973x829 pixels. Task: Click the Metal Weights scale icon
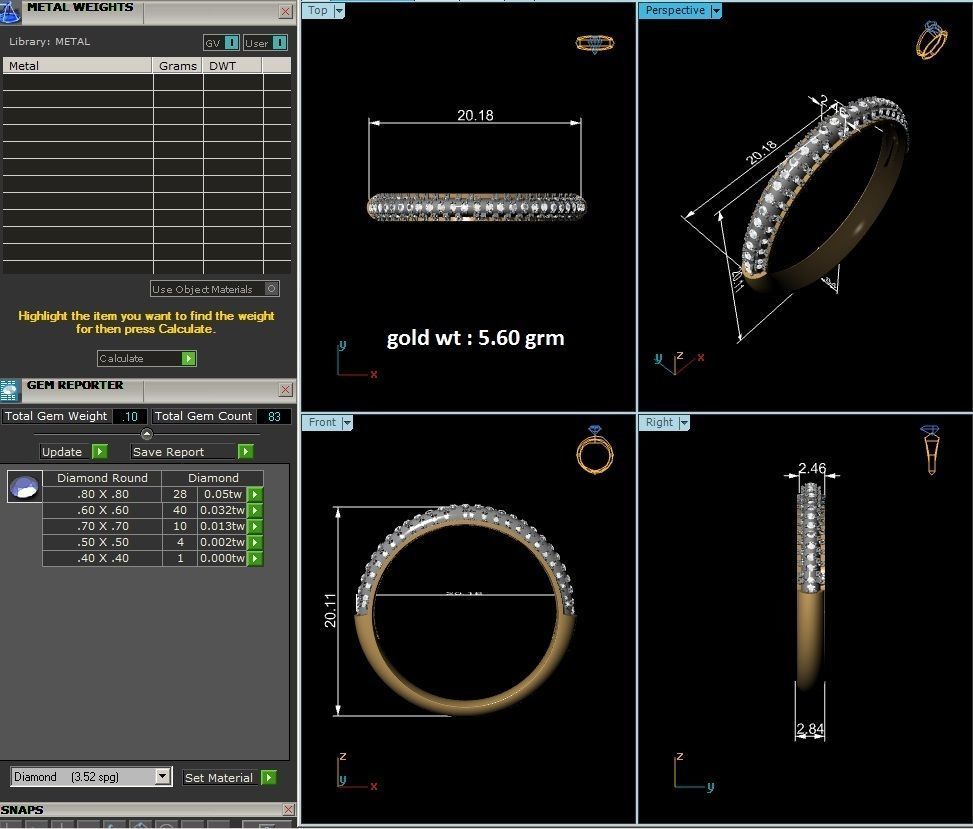(9, 12)
